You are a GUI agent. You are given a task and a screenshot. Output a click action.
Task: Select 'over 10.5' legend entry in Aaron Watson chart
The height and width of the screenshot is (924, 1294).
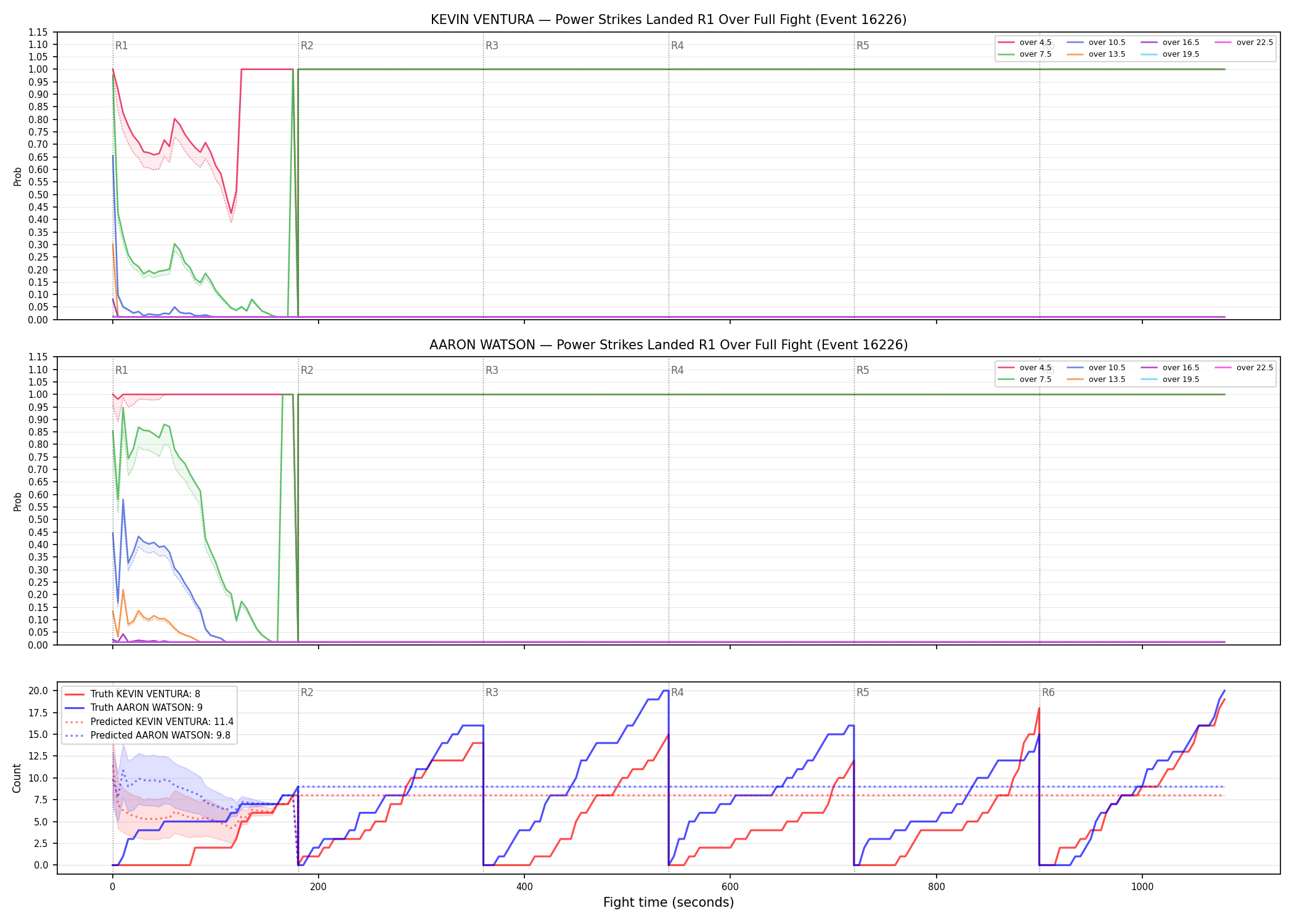[1096, 368]
